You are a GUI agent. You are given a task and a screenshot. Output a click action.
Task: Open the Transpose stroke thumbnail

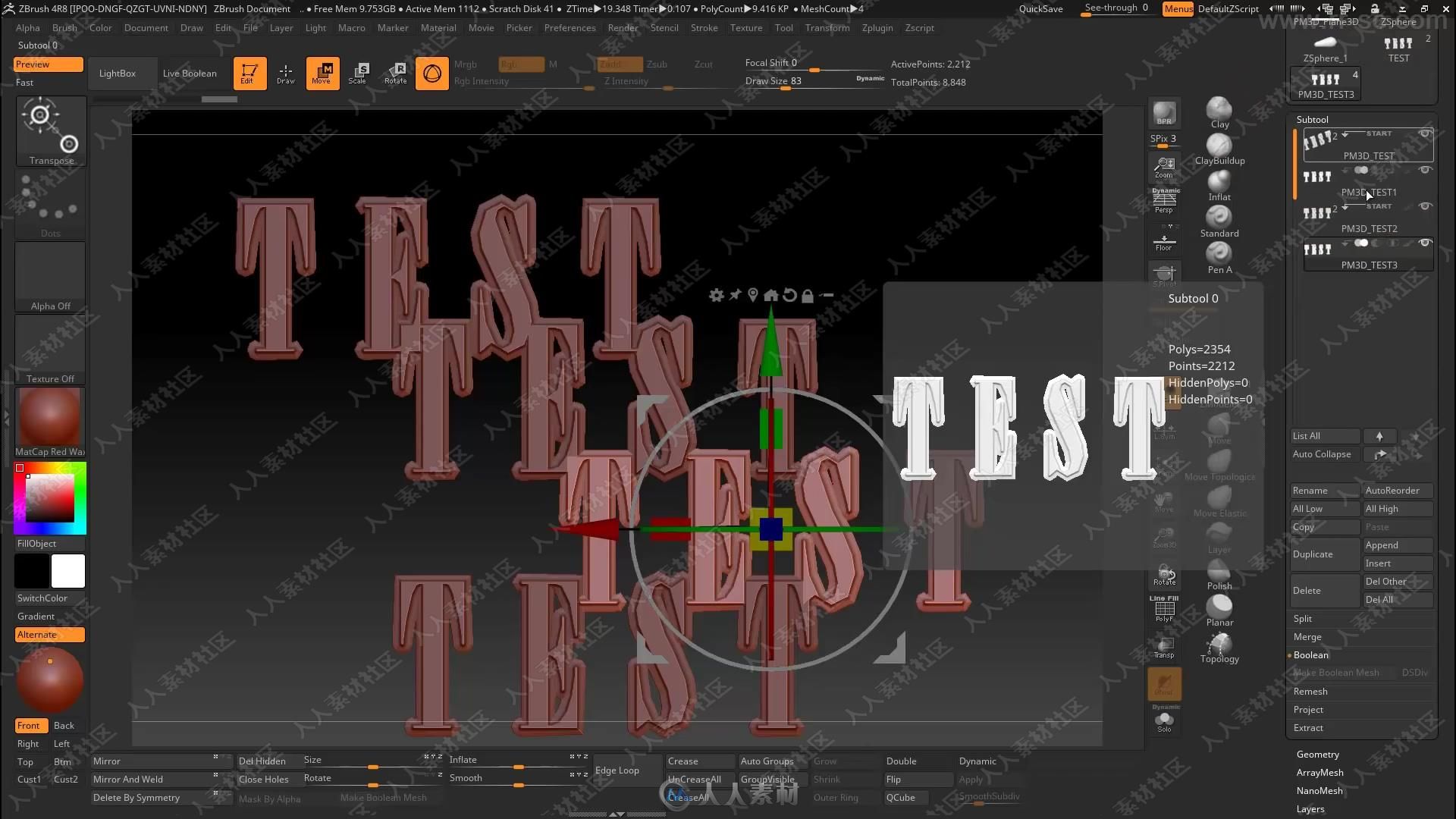51,130
